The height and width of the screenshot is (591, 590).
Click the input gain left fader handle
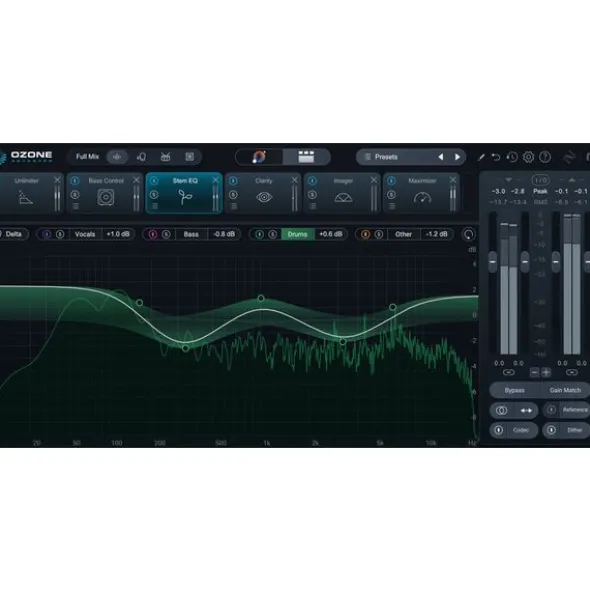click(492, 262)
